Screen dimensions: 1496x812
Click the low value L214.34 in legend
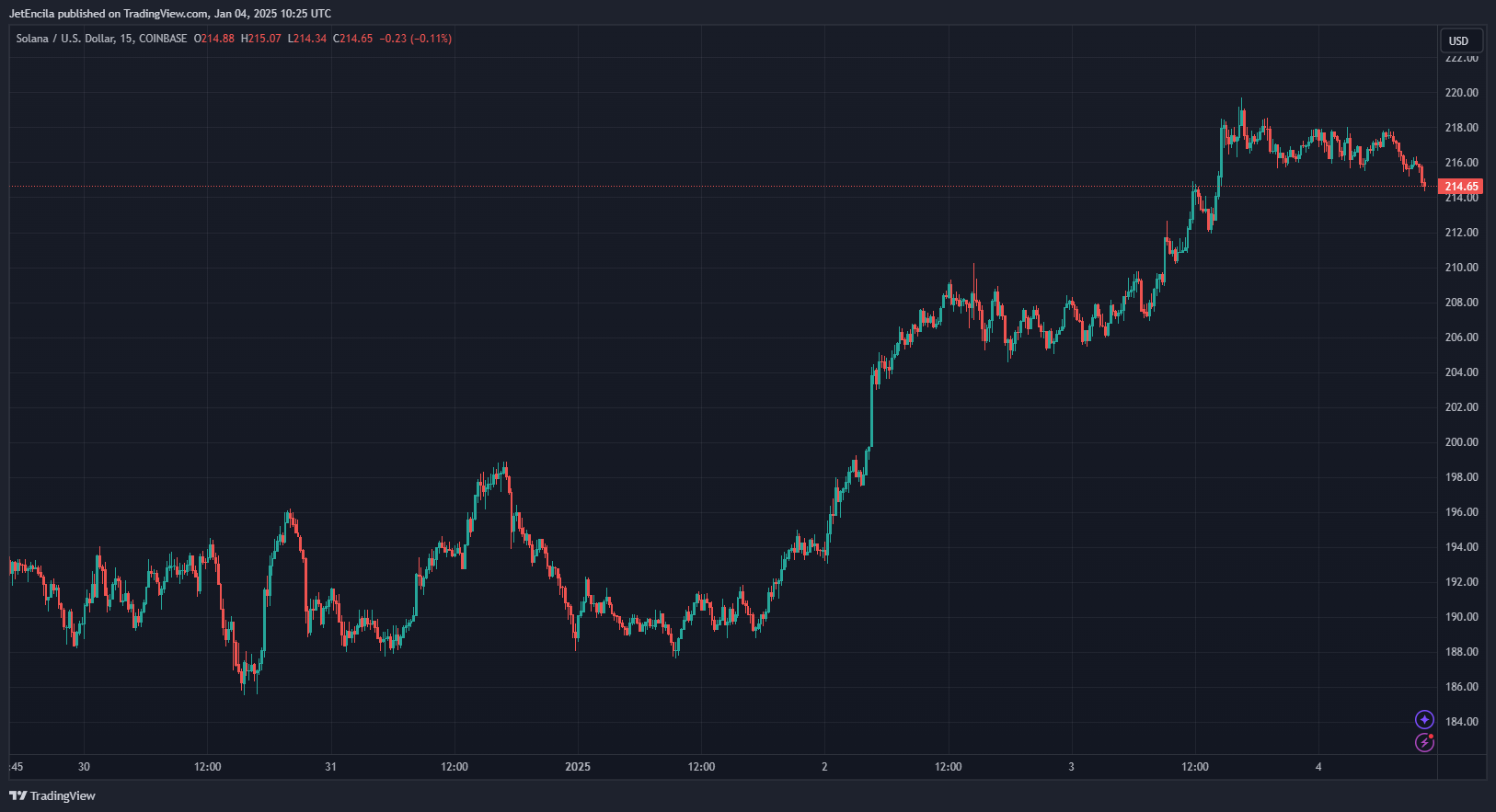307,39
